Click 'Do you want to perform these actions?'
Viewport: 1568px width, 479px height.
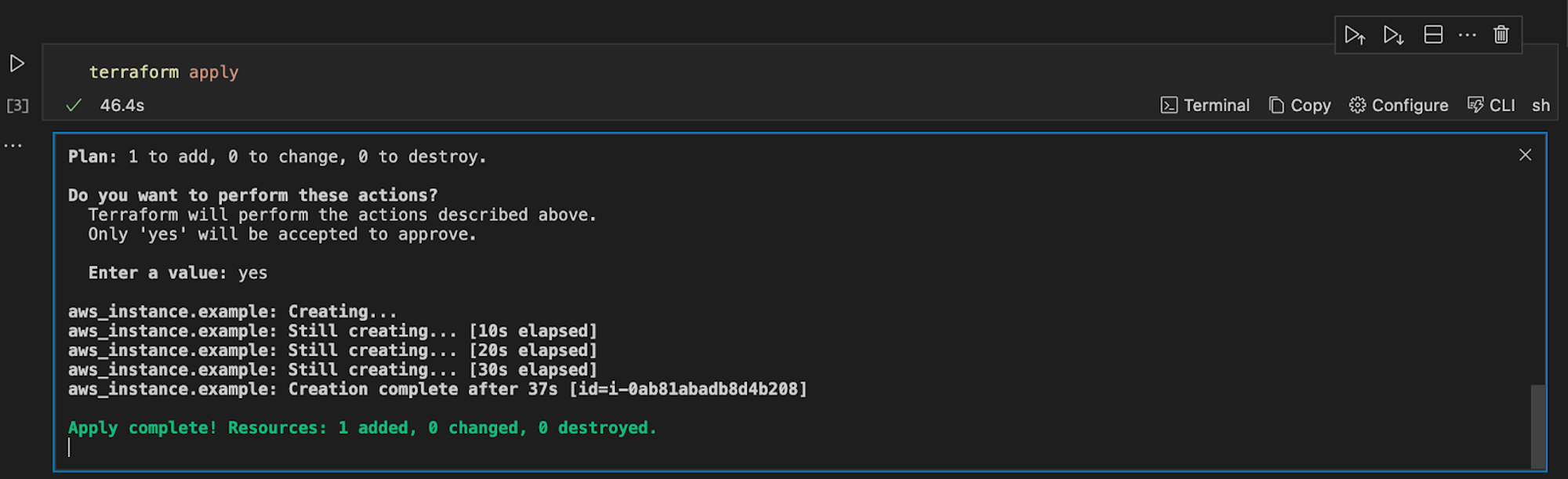click(x=252, y=195)
